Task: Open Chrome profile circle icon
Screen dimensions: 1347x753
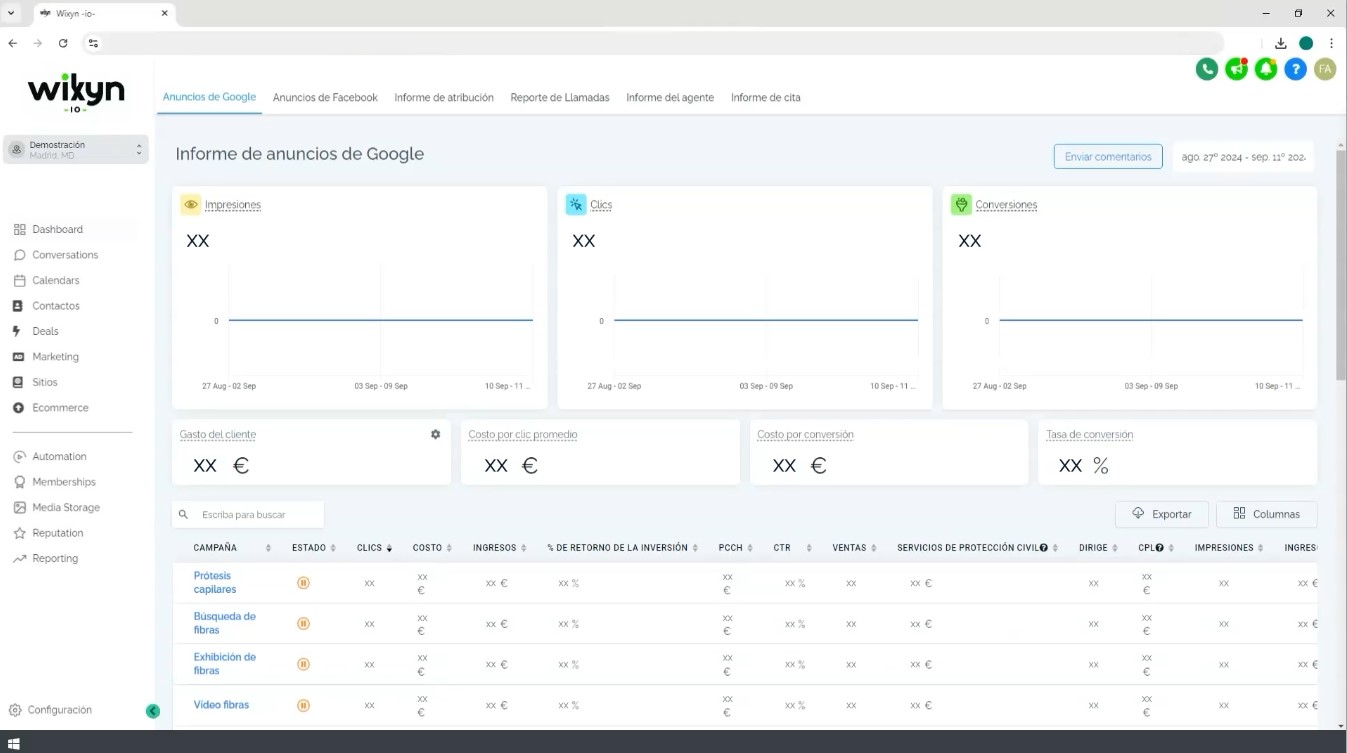Action: (x=1306, y=43)
